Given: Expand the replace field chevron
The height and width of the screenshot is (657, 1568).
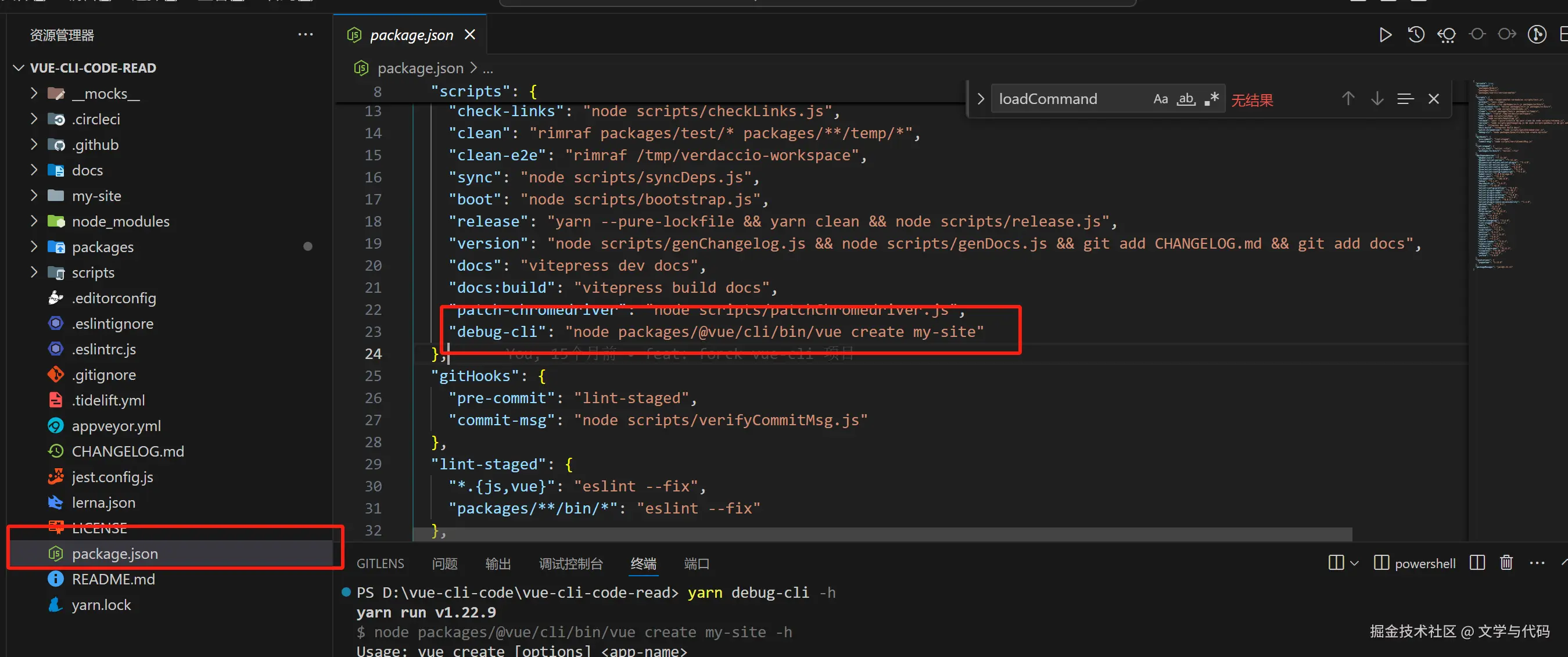Looking at the screenshot, I should [980, 99].
